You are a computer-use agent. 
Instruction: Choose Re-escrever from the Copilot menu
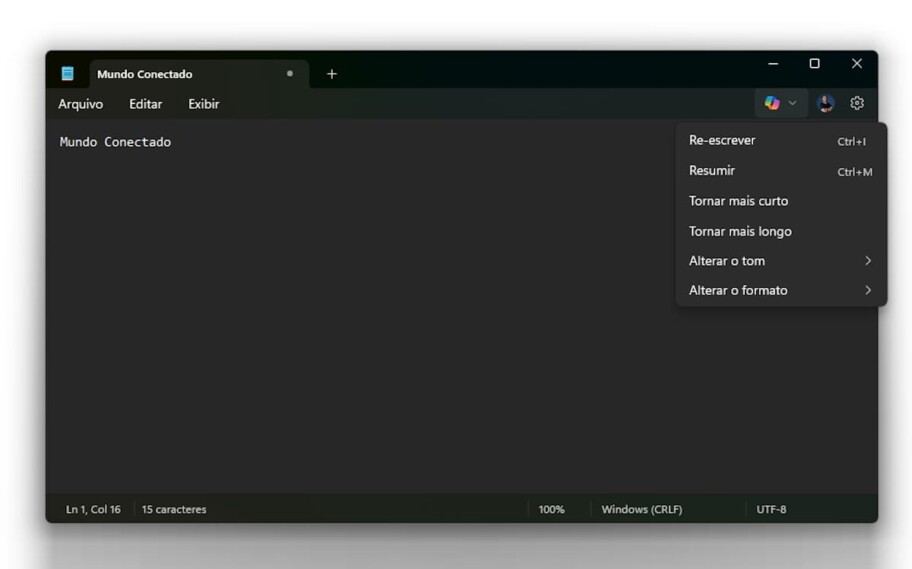pyautogui.click(x=781, y=140)
